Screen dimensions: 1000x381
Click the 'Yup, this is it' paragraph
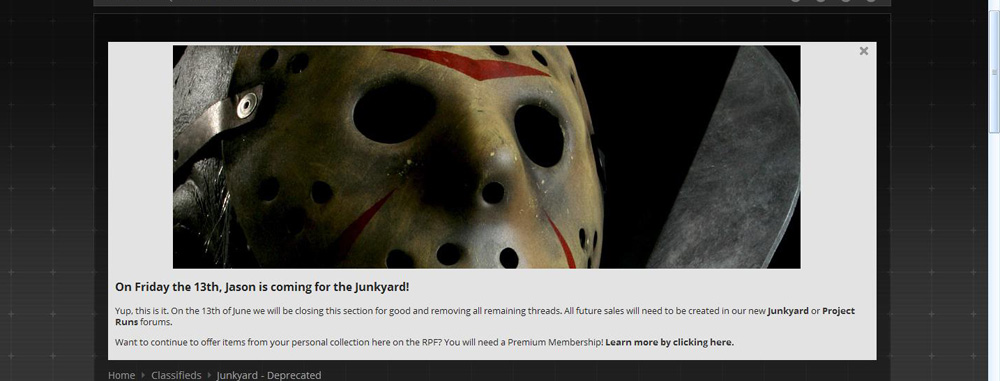click(x=485, y=317)
